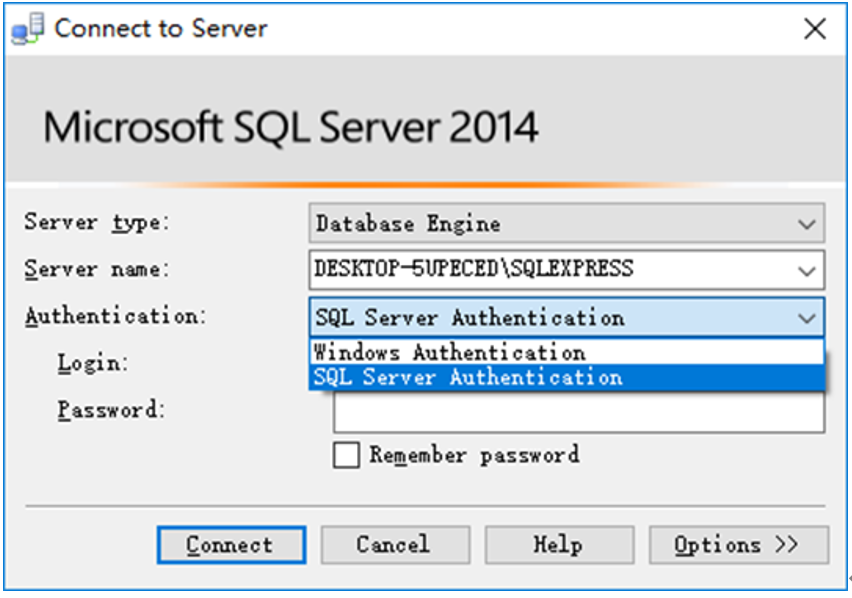Click the Cancel button

click(x=395, y=545)
